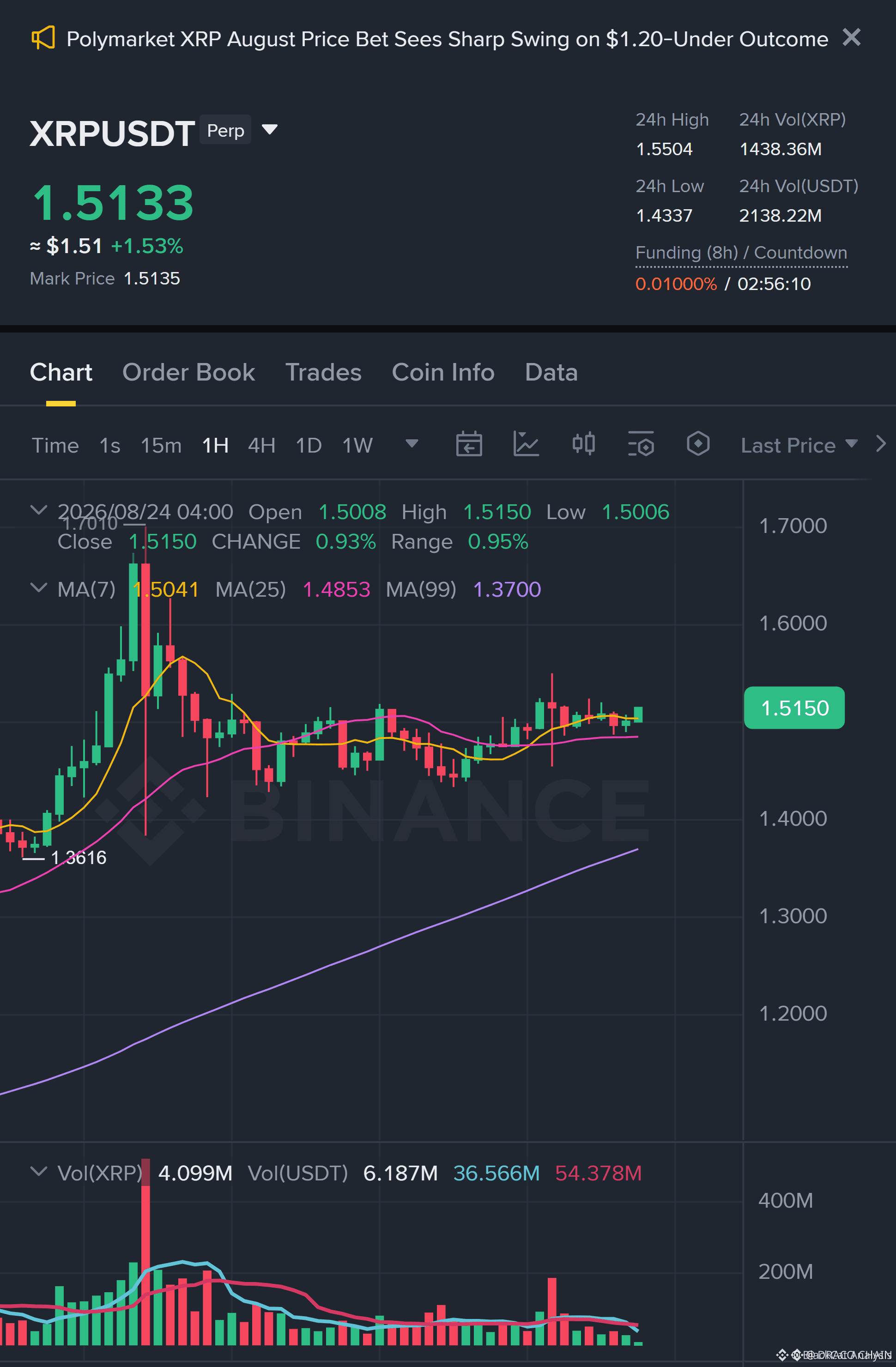Open the candlestick chart style icon
This screenshot has width=896, height=1367.
583,444
